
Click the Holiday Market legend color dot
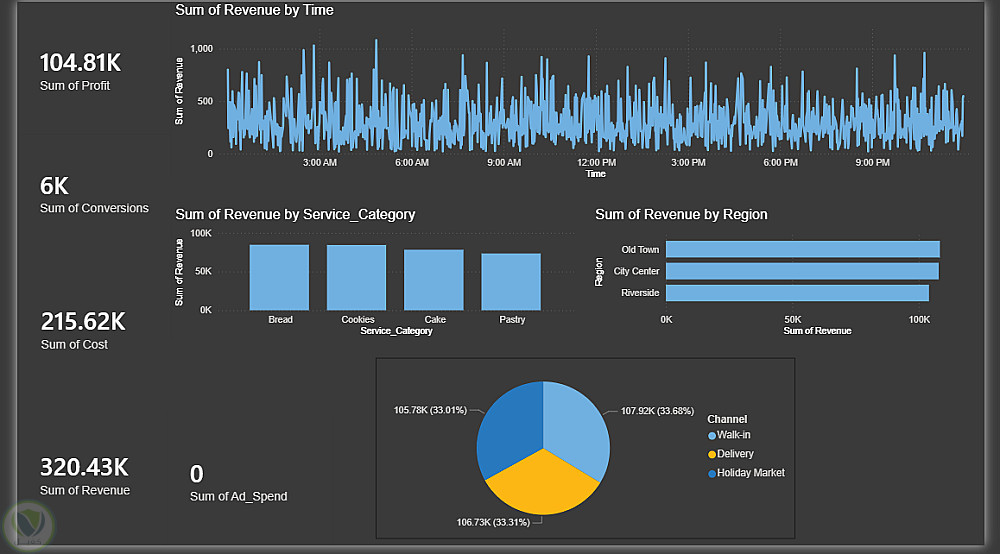pyautogui.click(x=712, y=474)
